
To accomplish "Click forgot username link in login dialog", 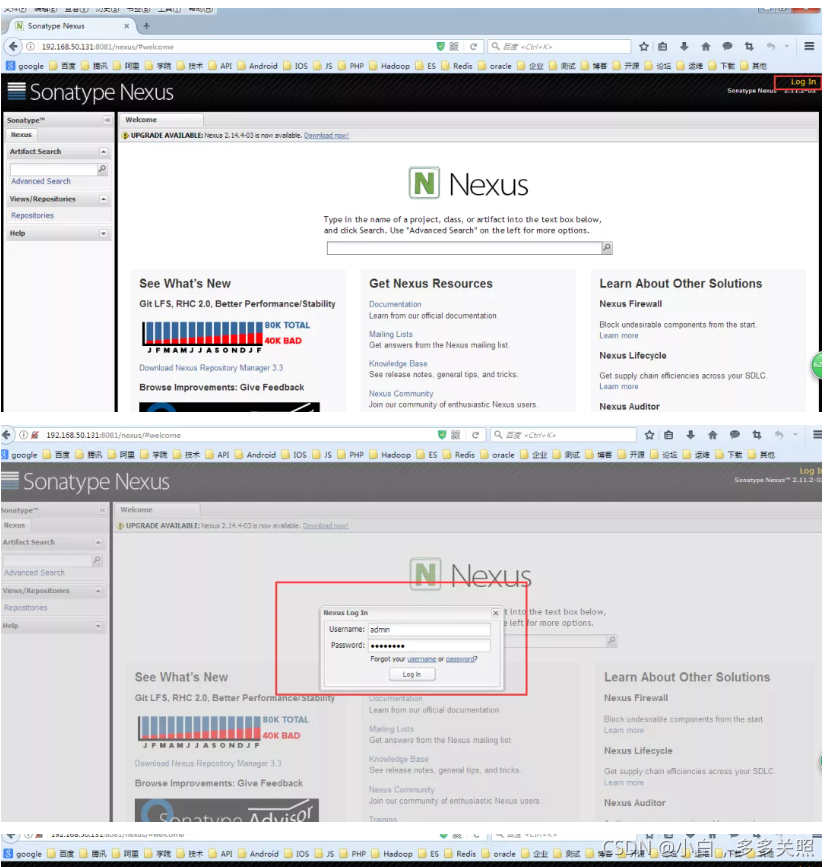I will pos(422,659).
